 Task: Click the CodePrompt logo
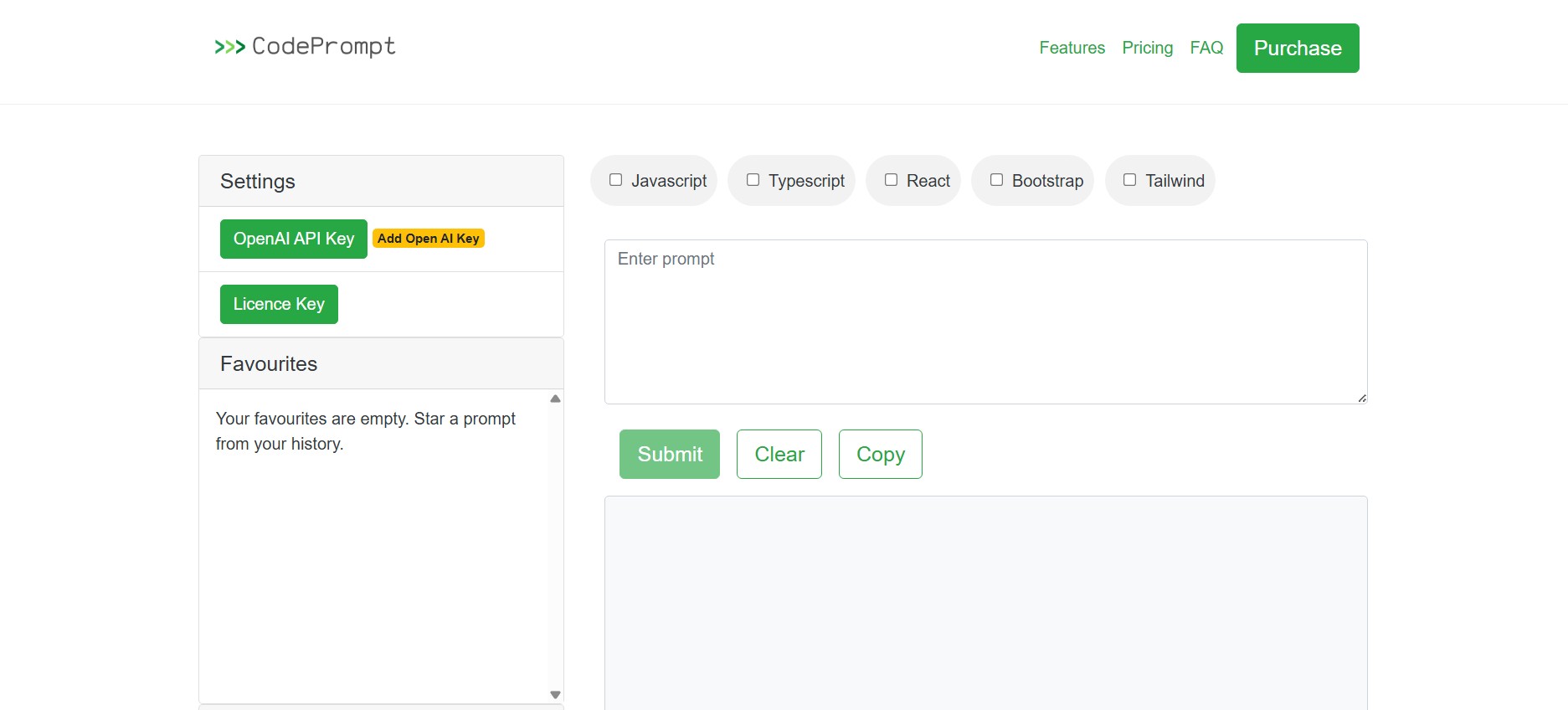[x=305, y=47]
